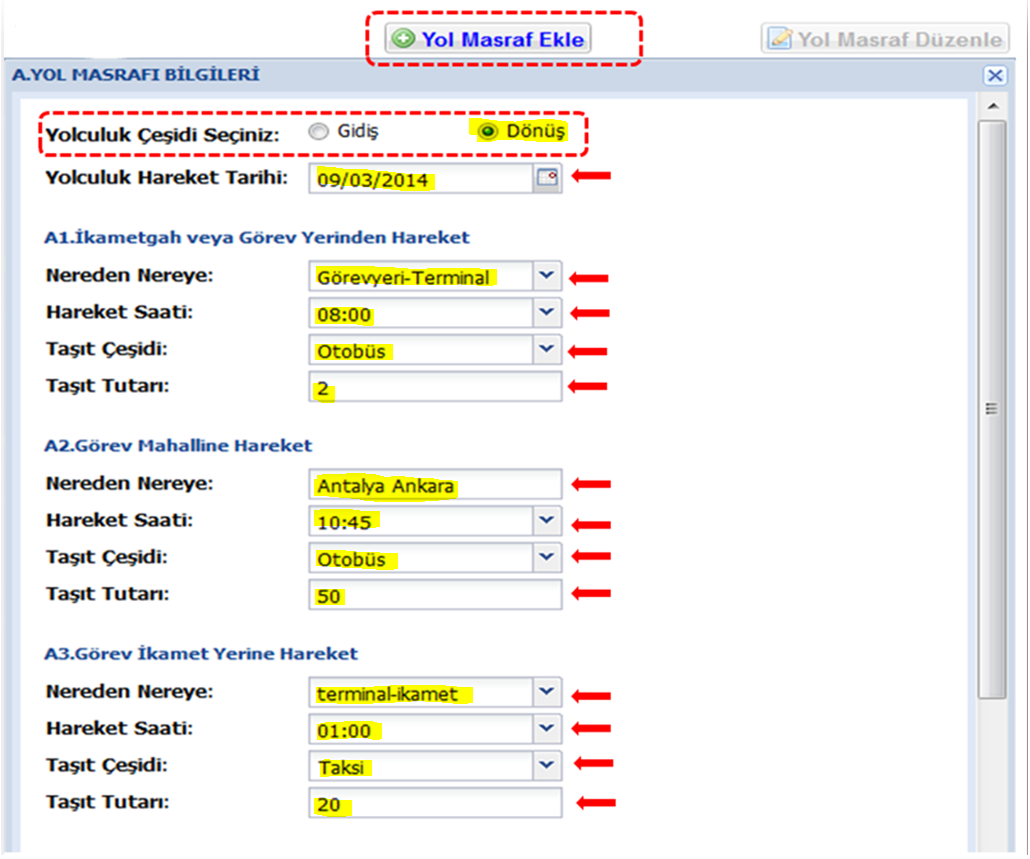This screenshot has width=1030, height=859.
Task: Click the travel date field 09/03/2014
Action: (x=421, y=179)
